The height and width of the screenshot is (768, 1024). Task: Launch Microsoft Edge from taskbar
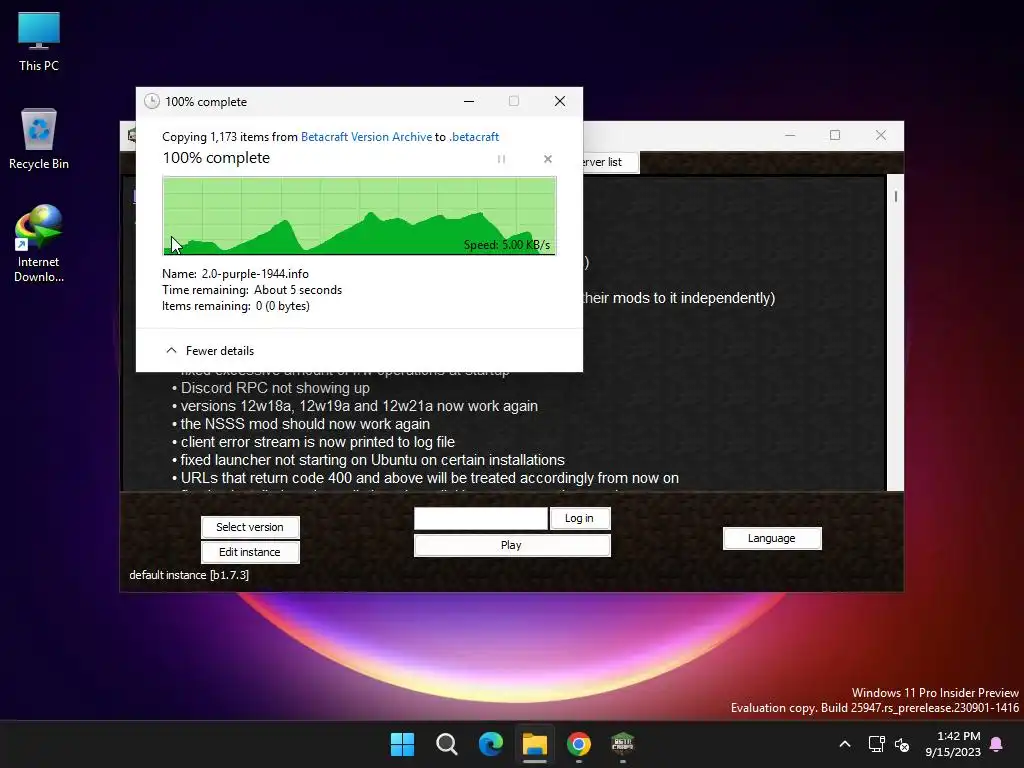tap(490, 744)
